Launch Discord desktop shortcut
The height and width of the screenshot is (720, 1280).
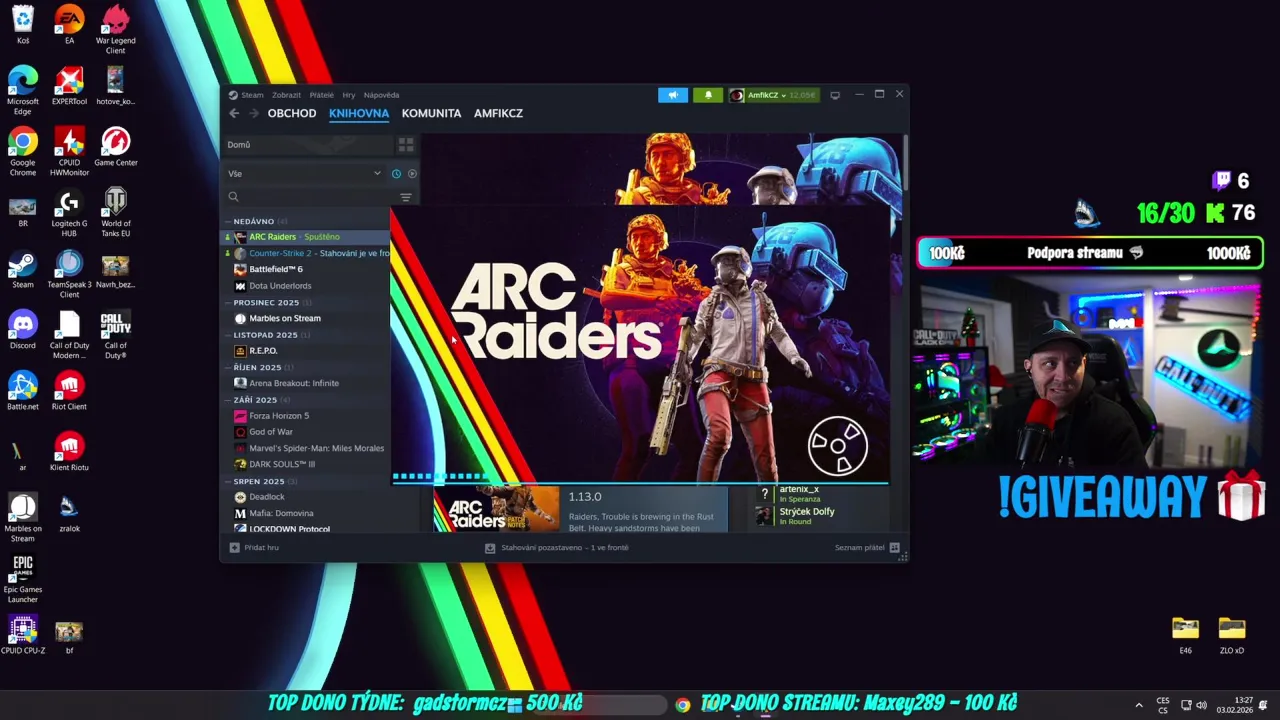pos(23,329)
